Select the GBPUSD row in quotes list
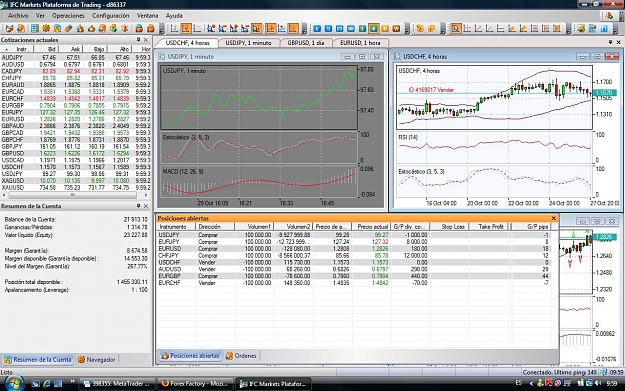 pos(76,153)
